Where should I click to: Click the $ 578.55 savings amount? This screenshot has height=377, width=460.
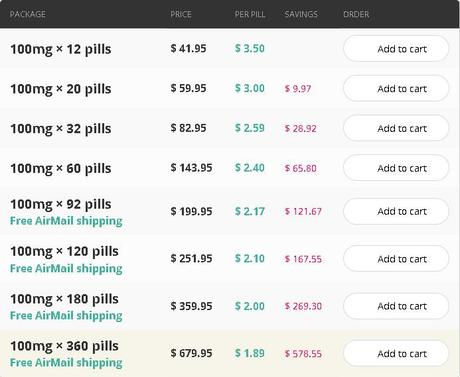pyautogui.click(x=303, y=354)
